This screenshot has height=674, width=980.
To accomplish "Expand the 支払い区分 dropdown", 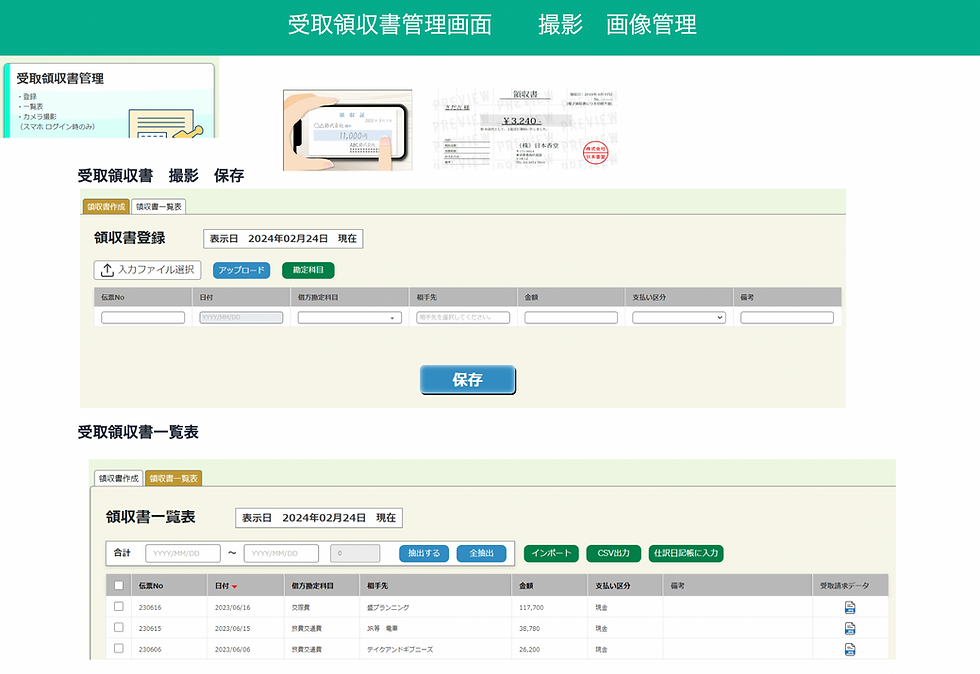I will (x=679, y=318).
